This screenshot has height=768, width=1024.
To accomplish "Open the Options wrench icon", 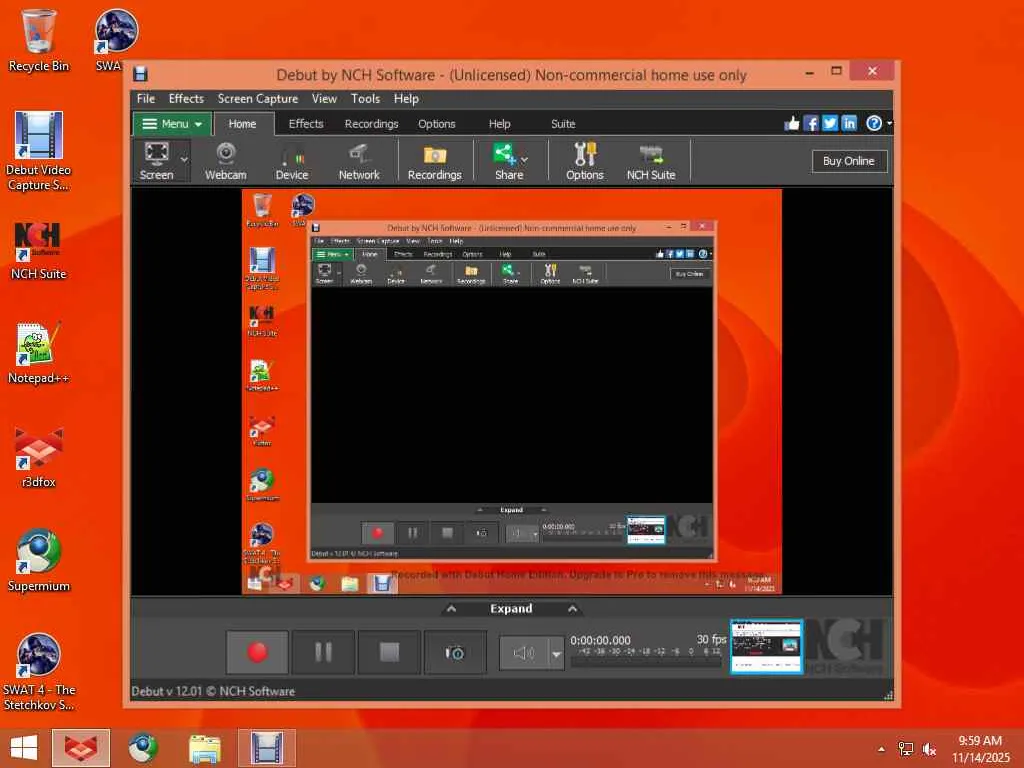I will tap(584, 161).
